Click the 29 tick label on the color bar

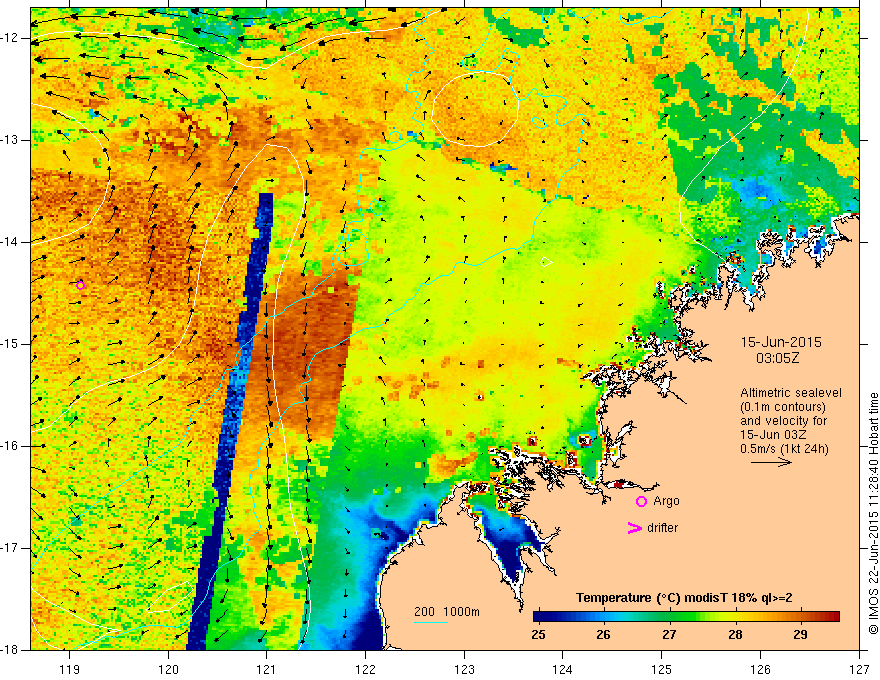800,635
